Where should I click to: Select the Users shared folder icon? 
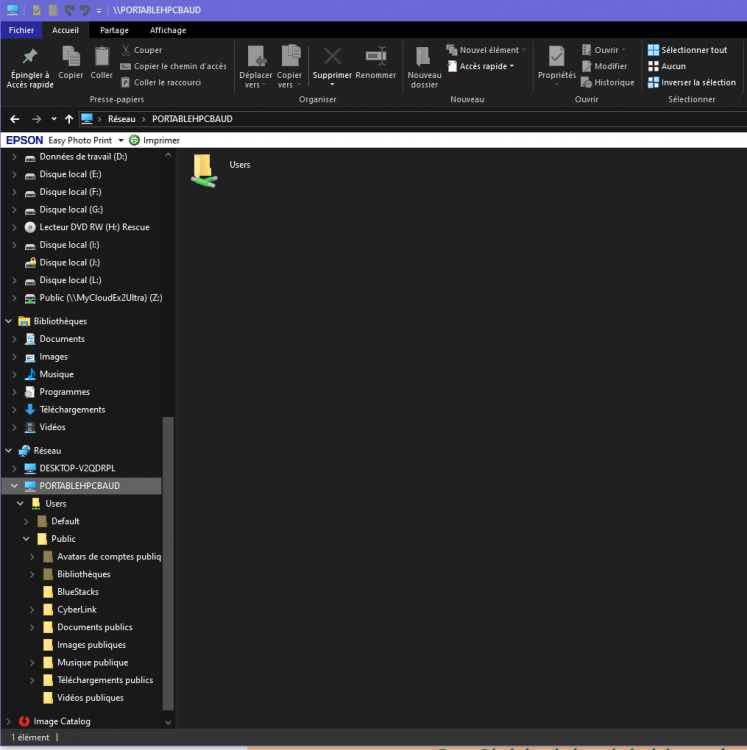click(204, 170)
